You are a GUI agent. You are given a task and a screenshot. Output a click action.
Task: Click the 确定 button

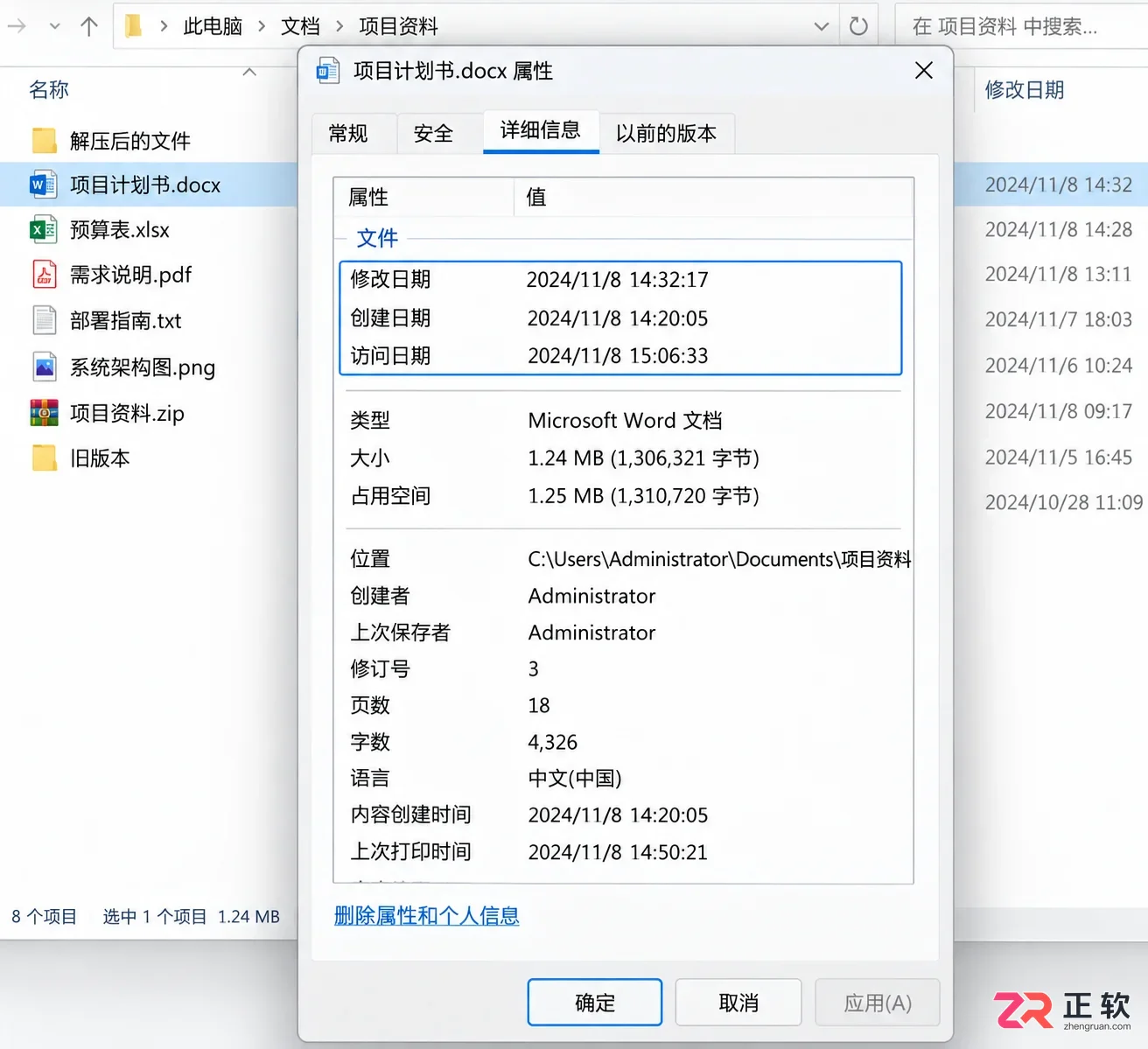[595, 1003]
